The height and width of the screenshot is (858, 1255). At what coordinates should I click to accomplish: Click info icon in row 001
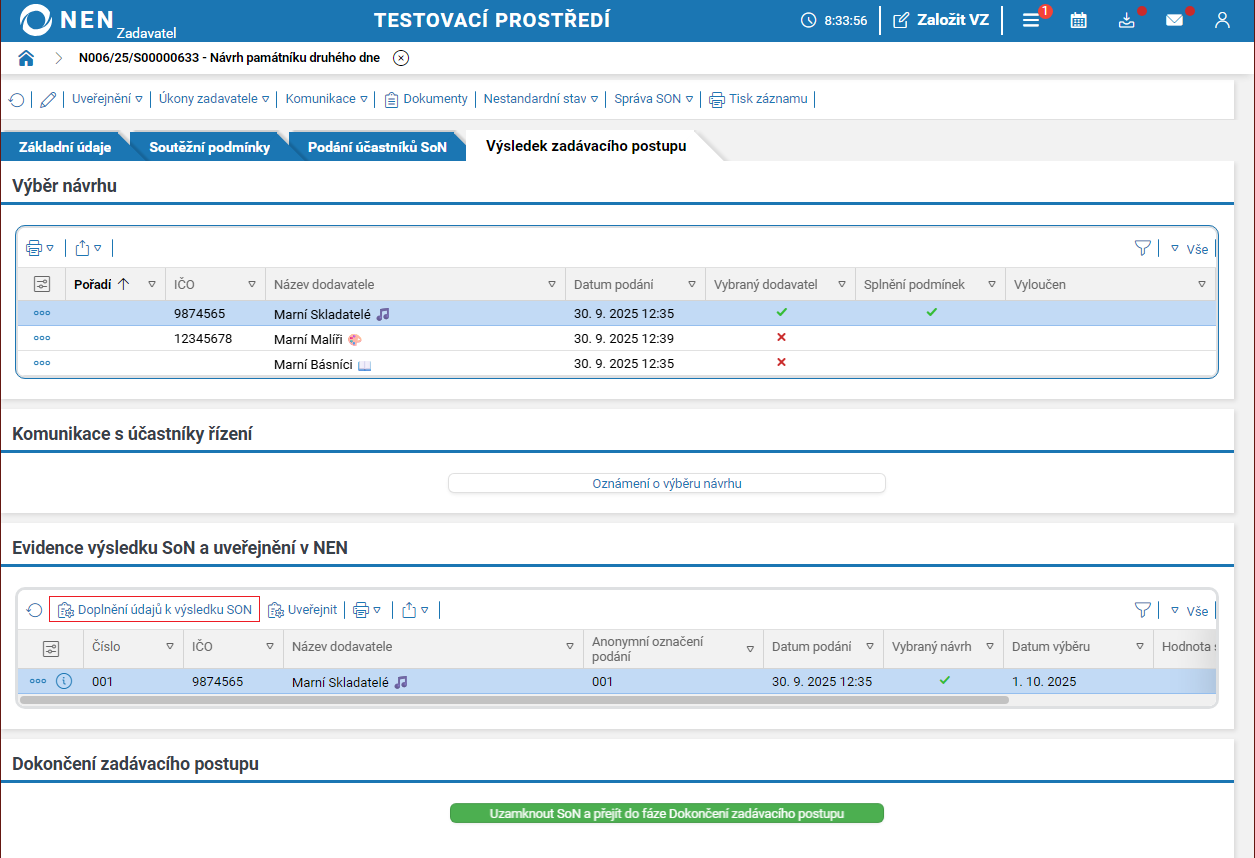64,681
